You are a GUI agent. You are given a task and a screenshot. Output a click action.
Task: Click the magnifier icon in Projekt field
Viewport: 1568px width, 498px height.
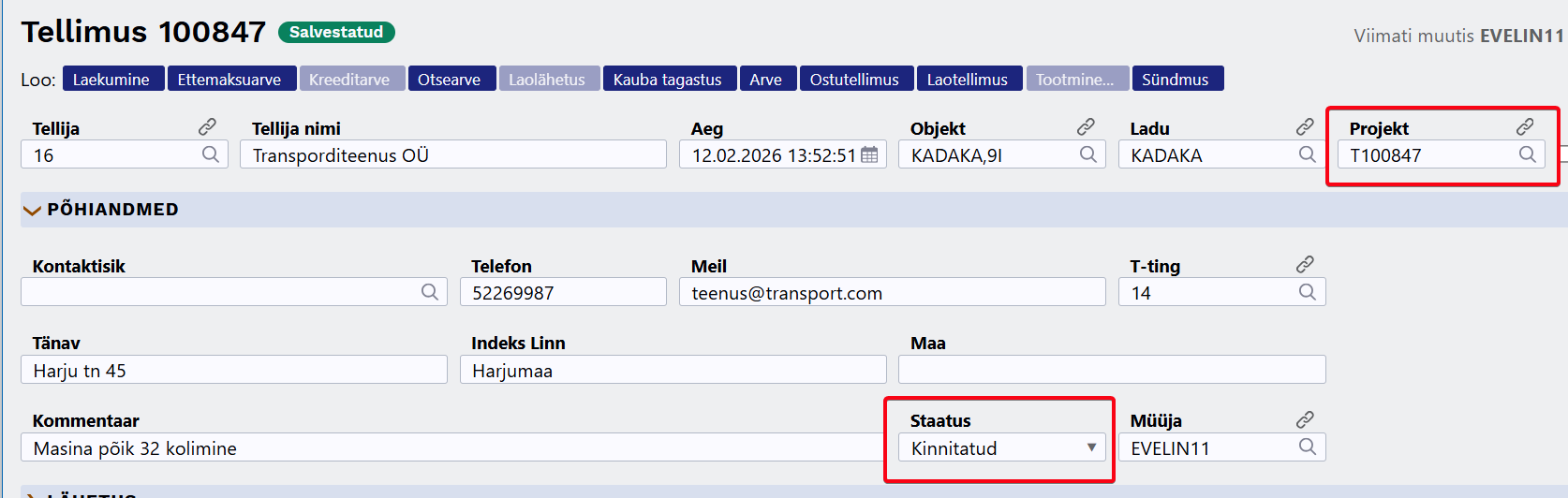1527,154
